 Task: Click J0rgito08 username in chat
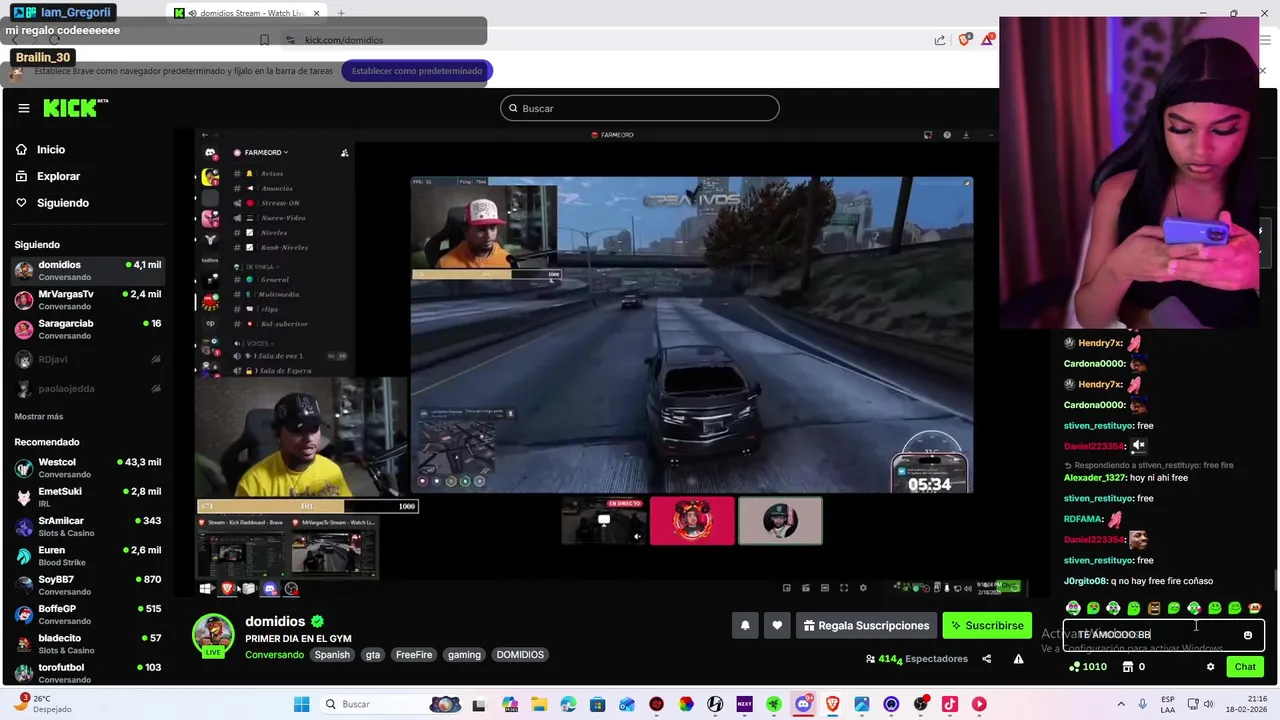(1085, 581)
